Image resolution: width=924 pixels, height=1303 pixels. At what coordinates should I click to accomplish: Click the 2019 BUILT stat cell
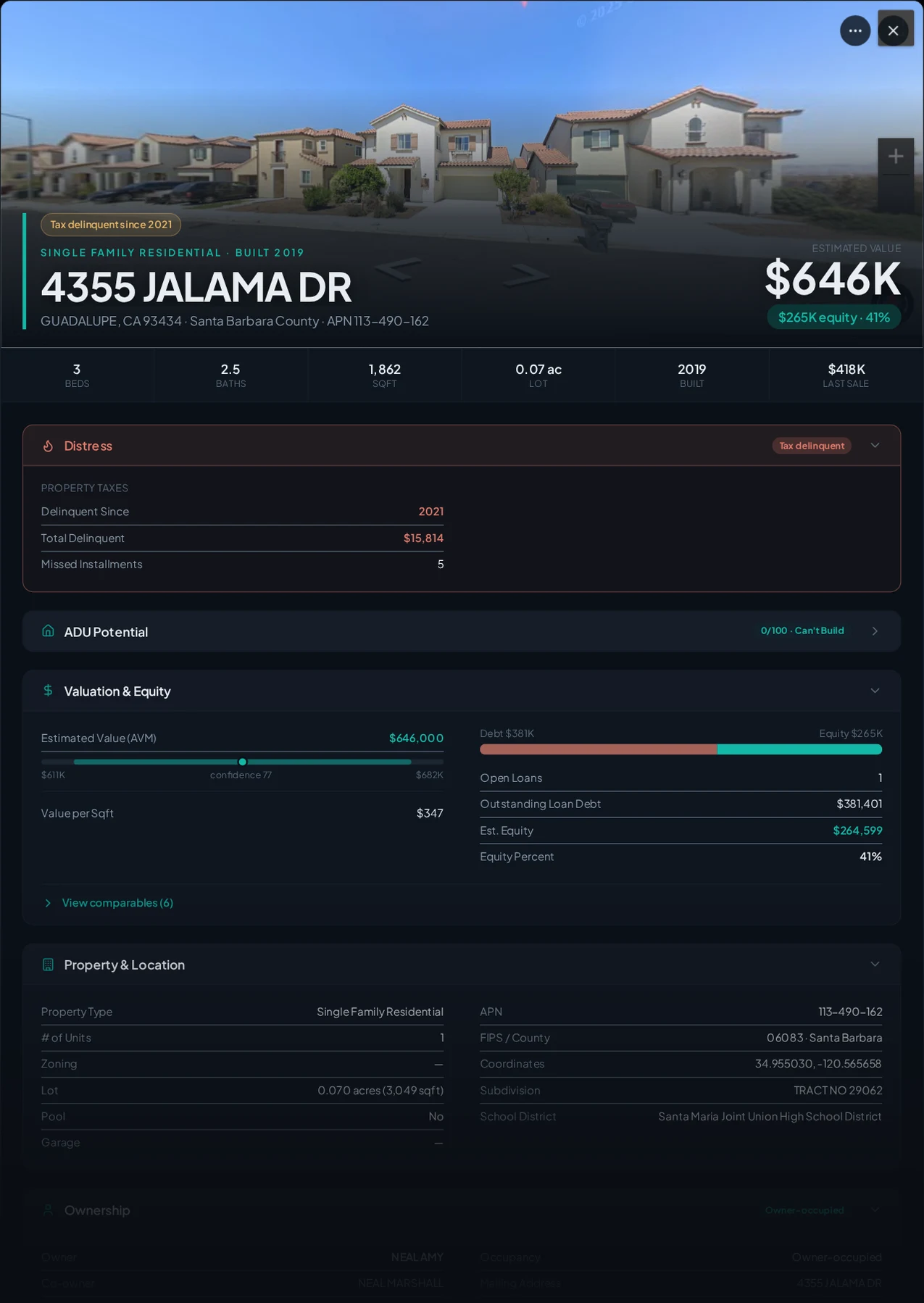point(692,375)
